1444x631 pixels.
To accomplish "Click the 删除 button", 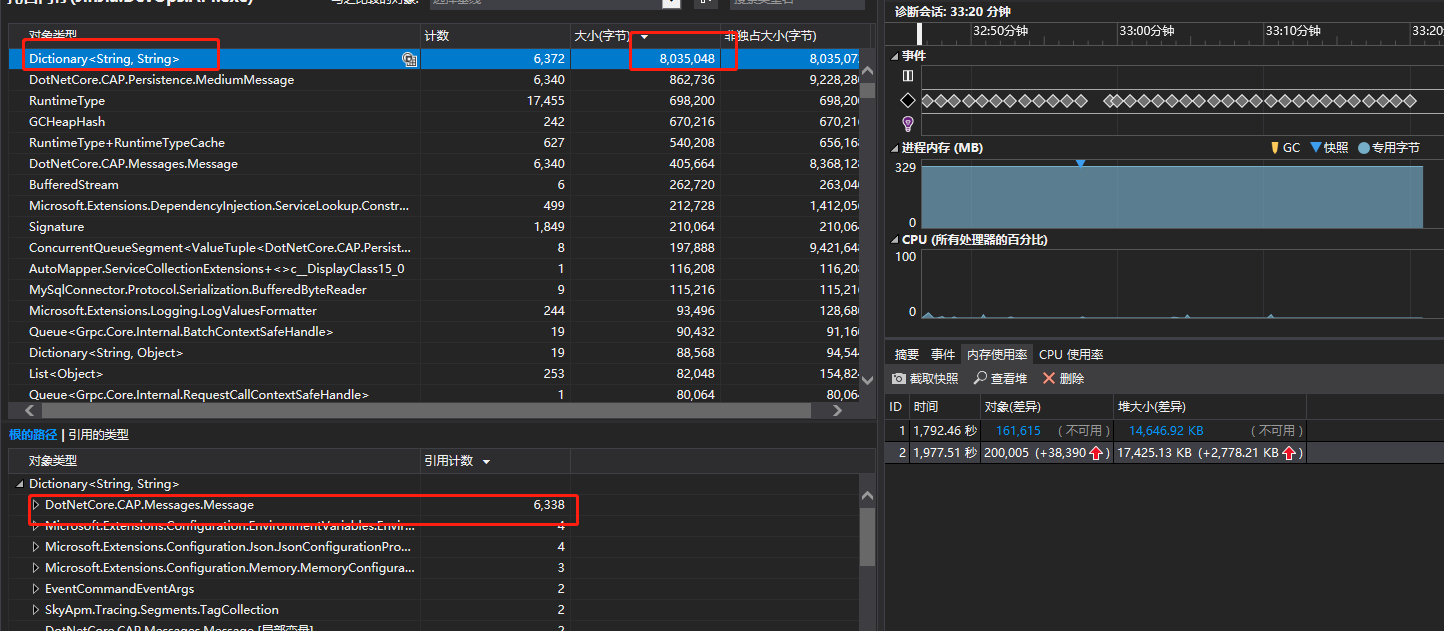I will [x=1063, y=379].
